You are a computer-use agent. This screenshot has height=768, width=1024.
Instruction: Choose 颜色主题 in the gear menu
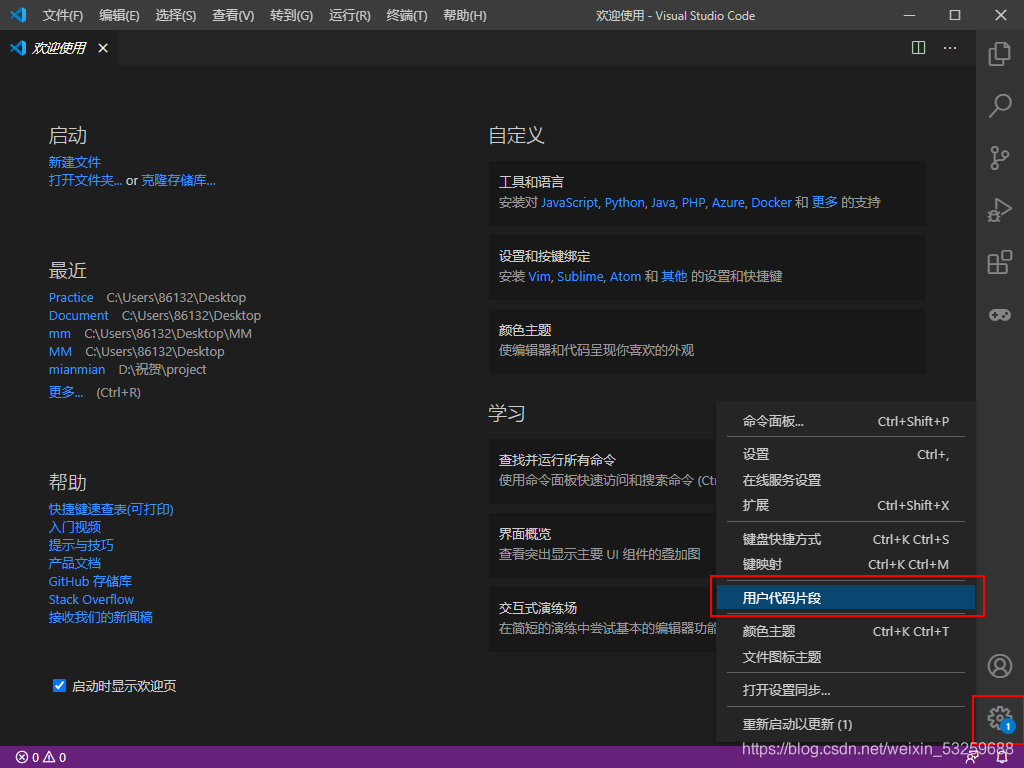click(x=846, y=632)
